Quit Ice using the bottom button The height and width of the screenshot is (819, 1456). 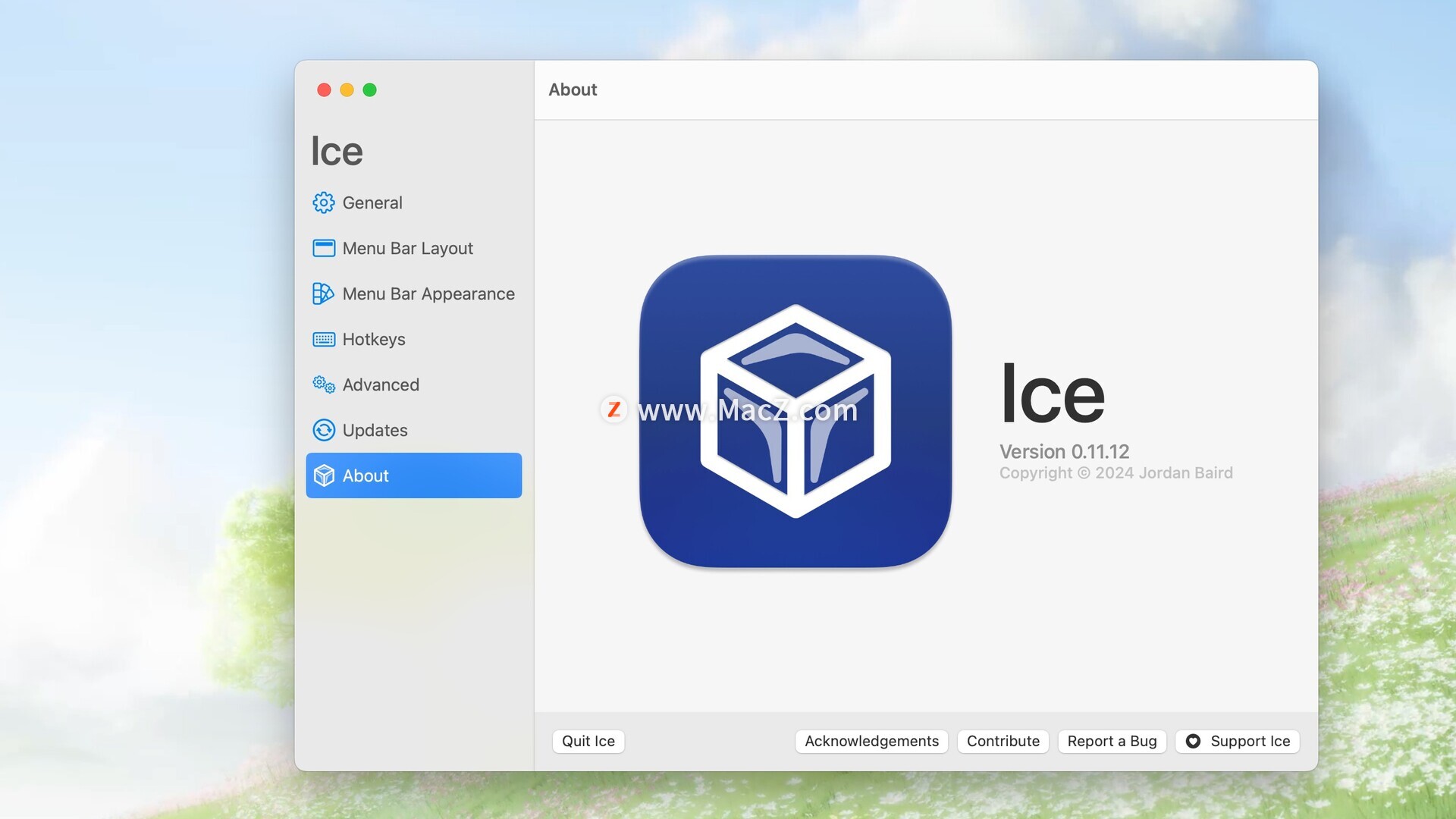588,741
